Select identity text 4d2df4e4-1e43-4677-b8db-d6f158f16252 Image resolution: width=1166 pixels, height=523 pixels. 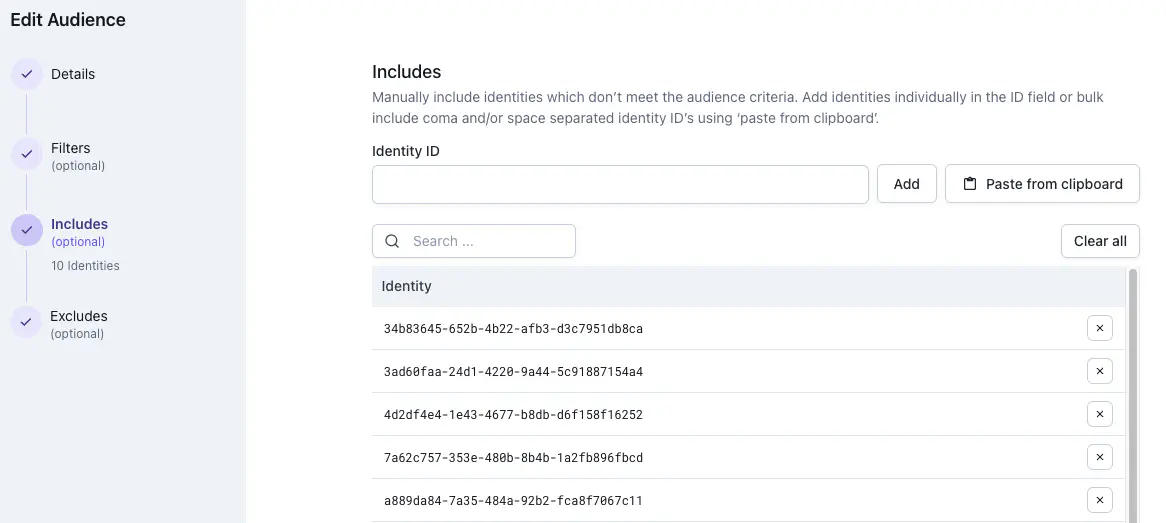click(513, 415)
